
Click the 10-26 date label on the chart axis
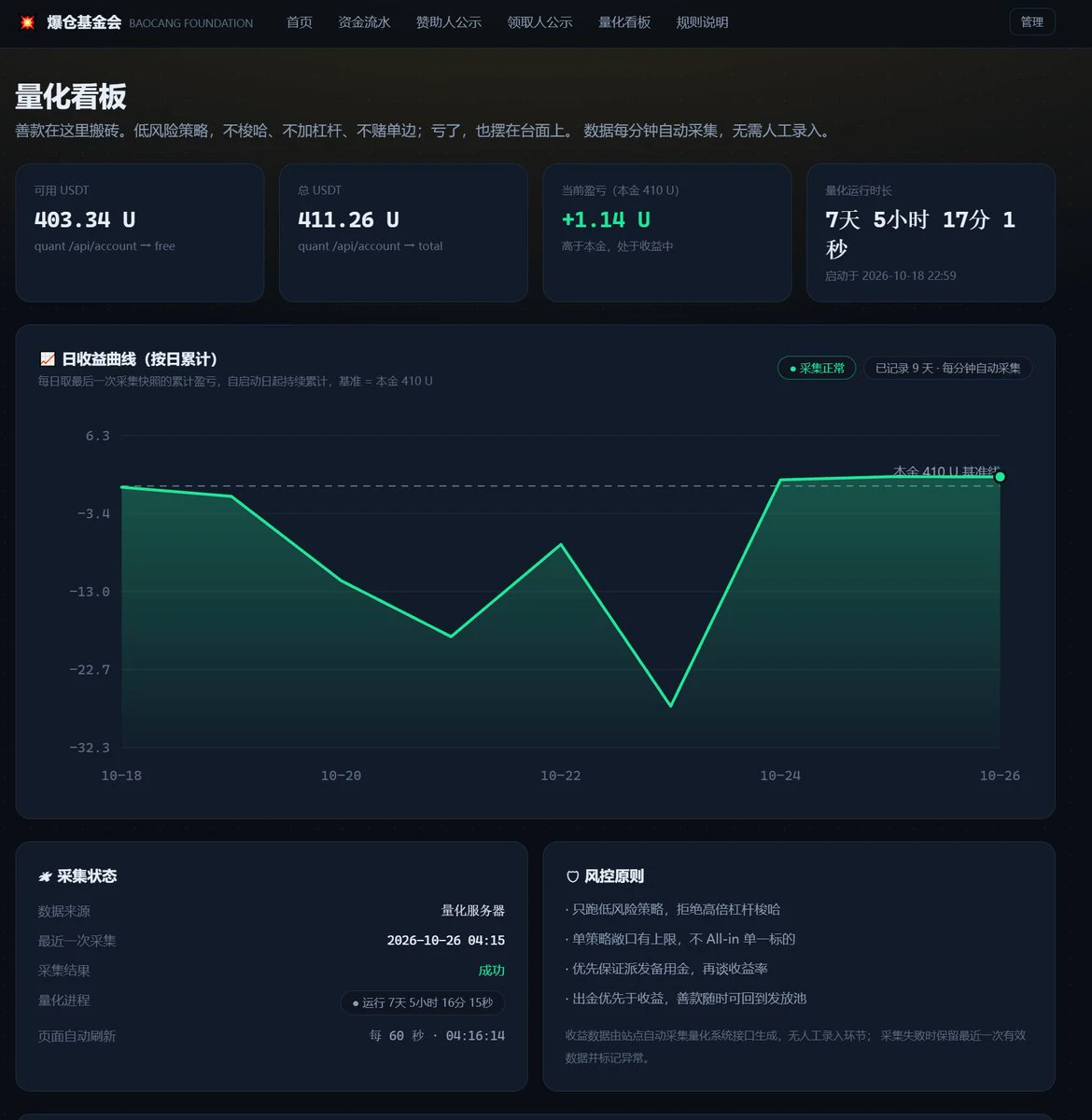pos(1000,776)
